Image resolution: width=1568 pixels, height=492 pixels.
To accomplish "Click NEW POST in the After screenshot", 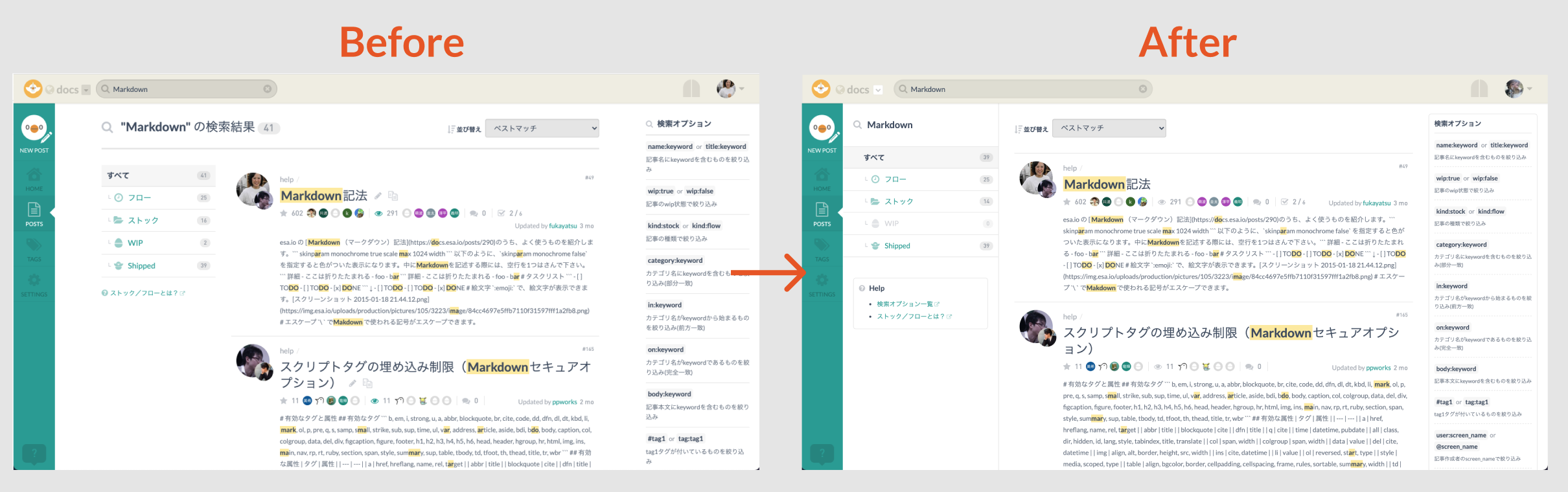I will pos(822,134).
